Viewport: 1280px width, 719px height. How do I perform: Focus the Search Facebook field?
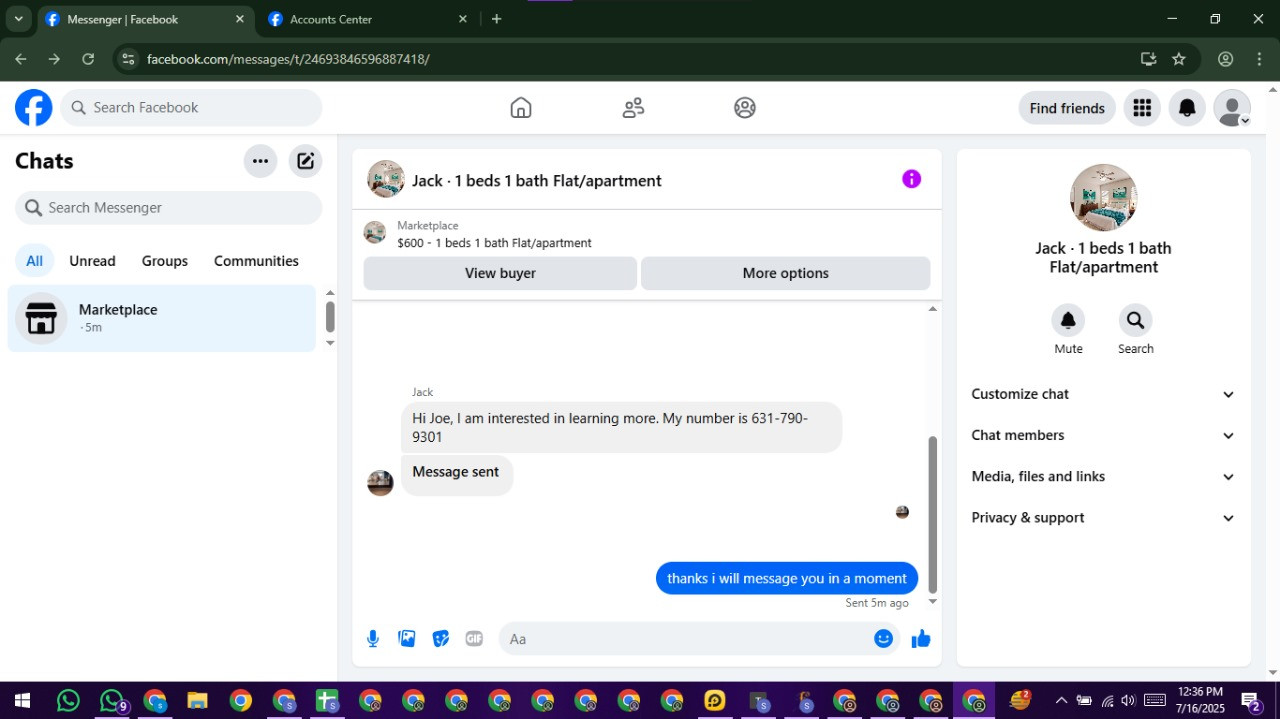tap(191, 108)
